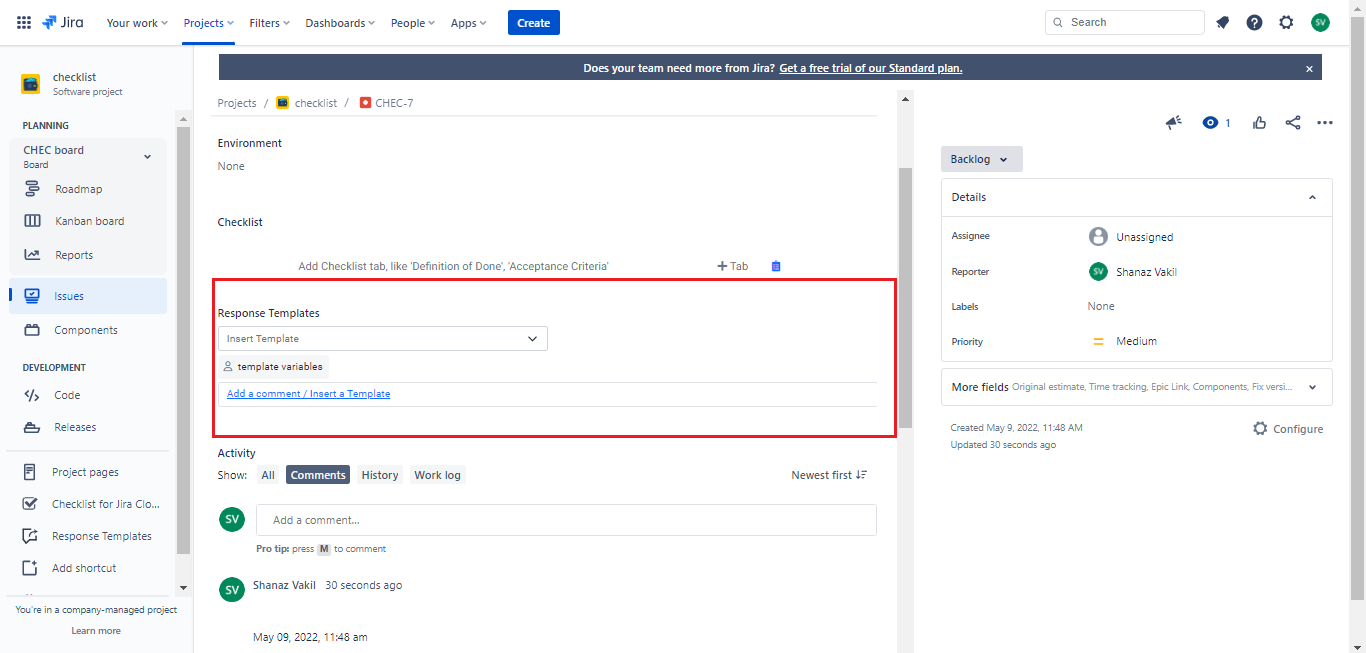Expand Your work menu
This screenshot has height=653, width=1366.
point(137,23)
